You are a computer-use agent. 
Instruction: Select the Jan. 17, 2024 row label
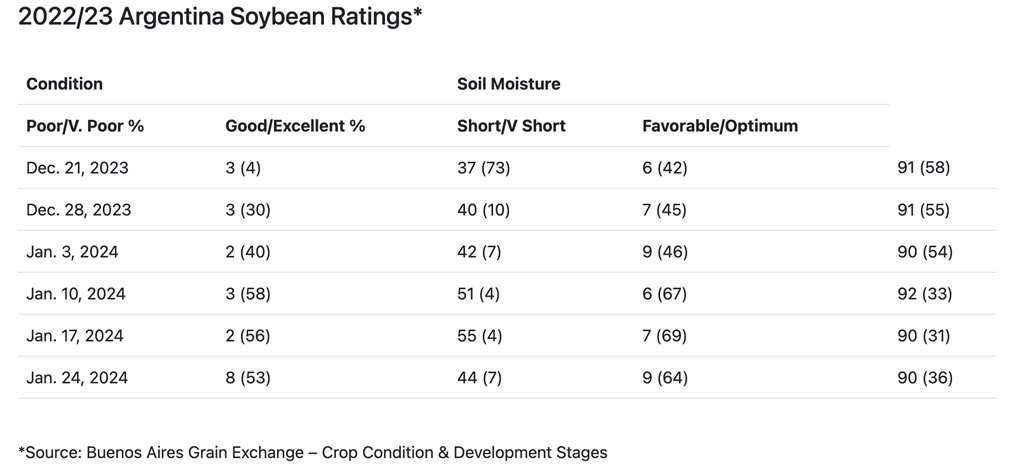pos(75,336)
